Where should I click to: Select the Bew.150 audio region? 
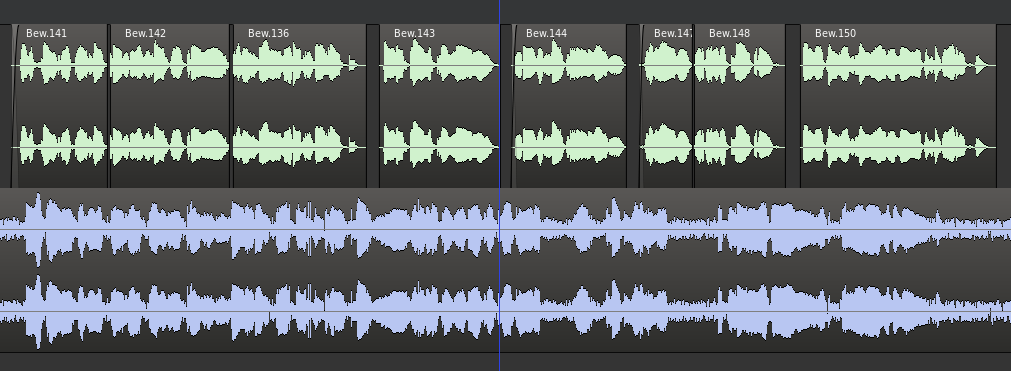tap(898, 106)
